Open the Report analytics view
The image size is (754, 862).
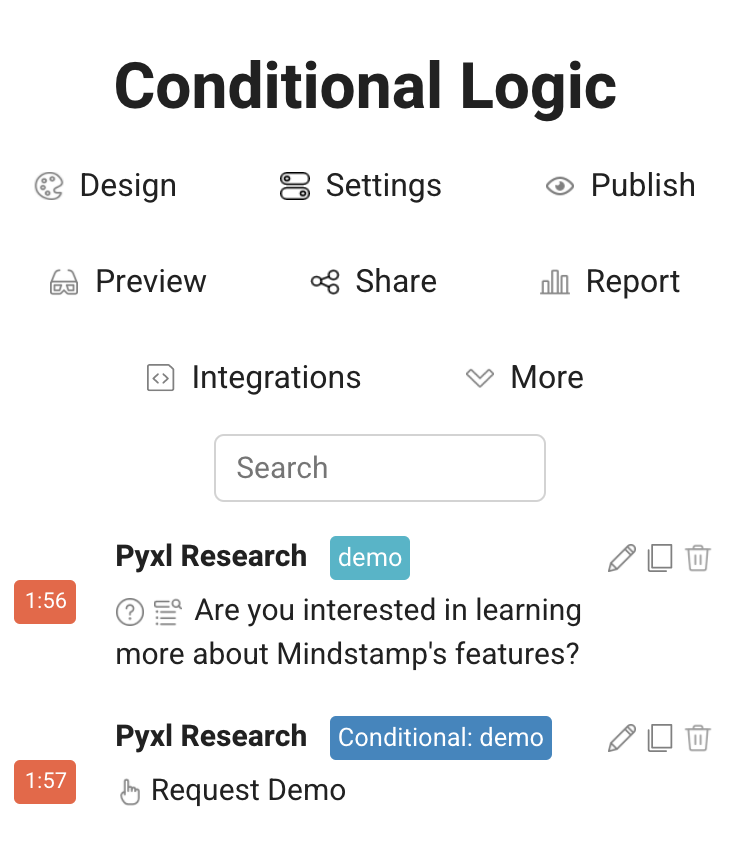coord(610,282)
